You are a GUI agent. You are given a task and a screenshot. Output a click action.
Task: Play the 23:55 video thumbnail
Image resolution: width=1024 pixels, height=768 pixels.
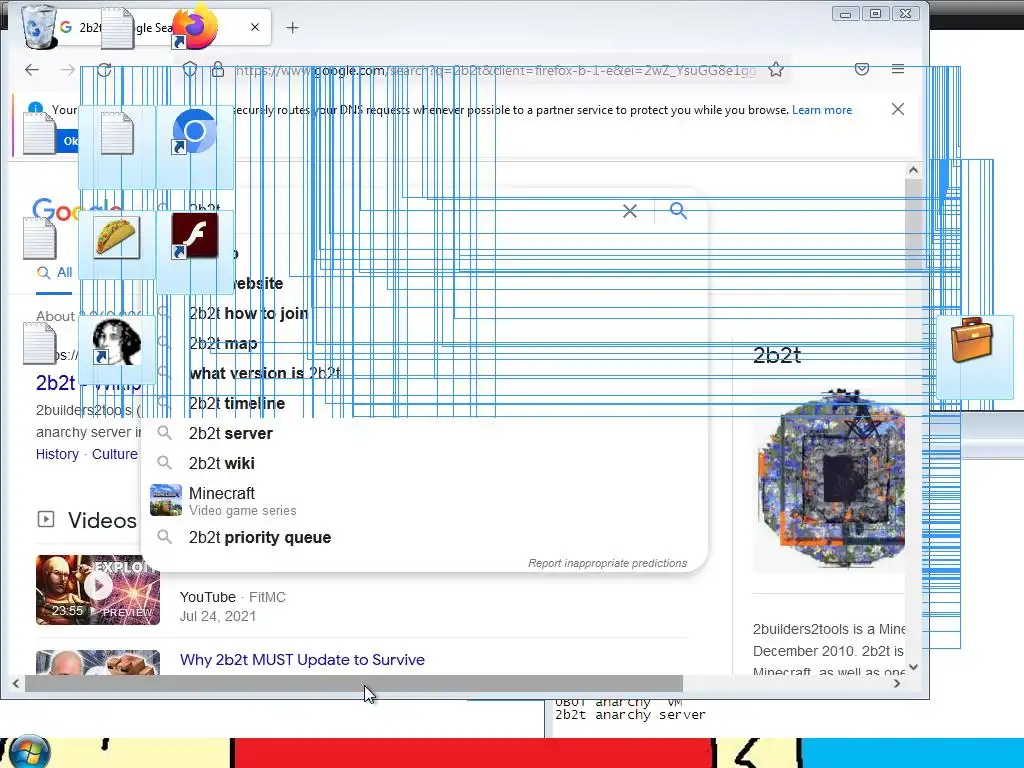98,590
